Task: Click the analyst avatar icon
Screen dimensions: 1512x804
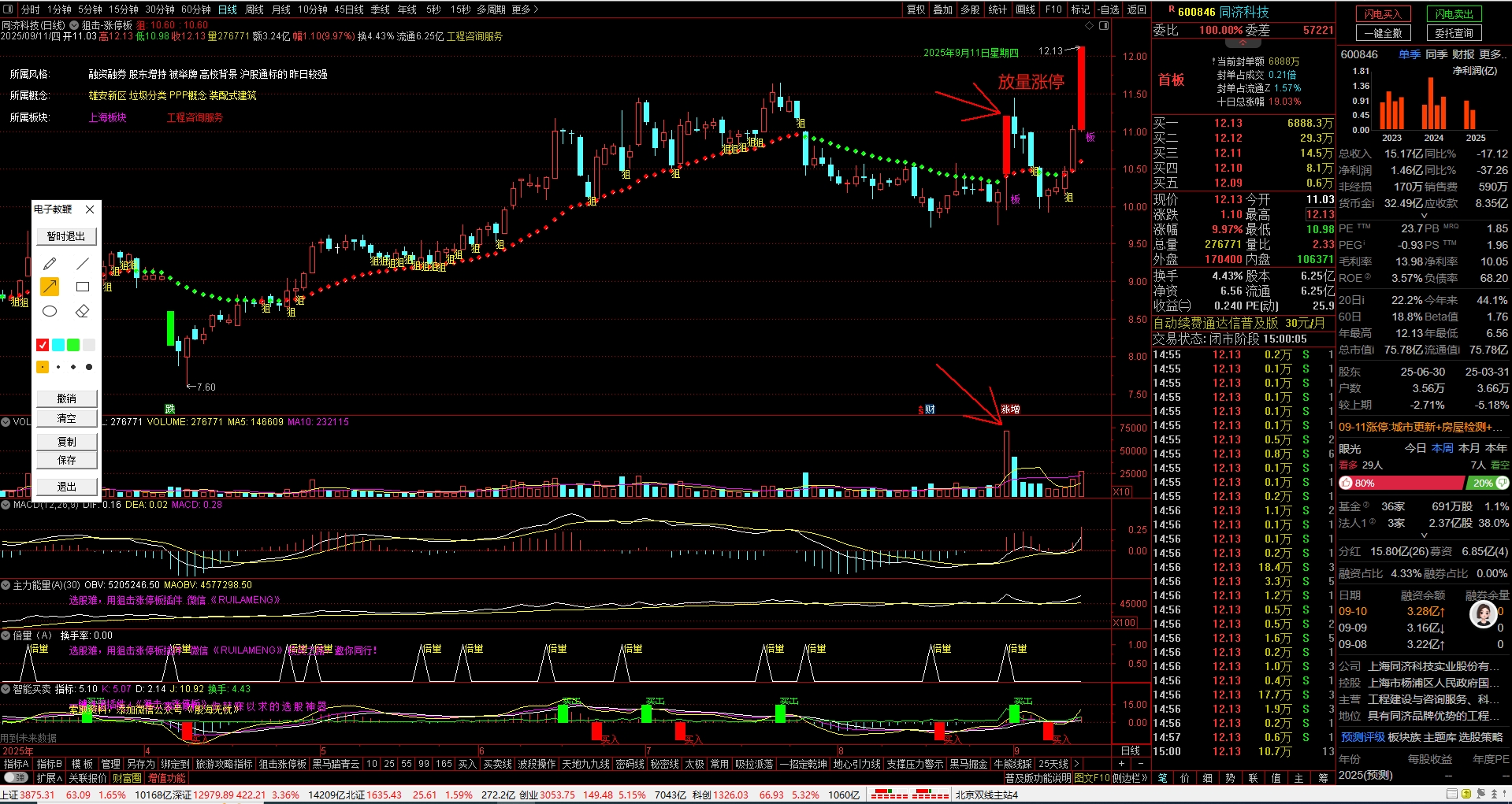Action: click(1483, 614)
